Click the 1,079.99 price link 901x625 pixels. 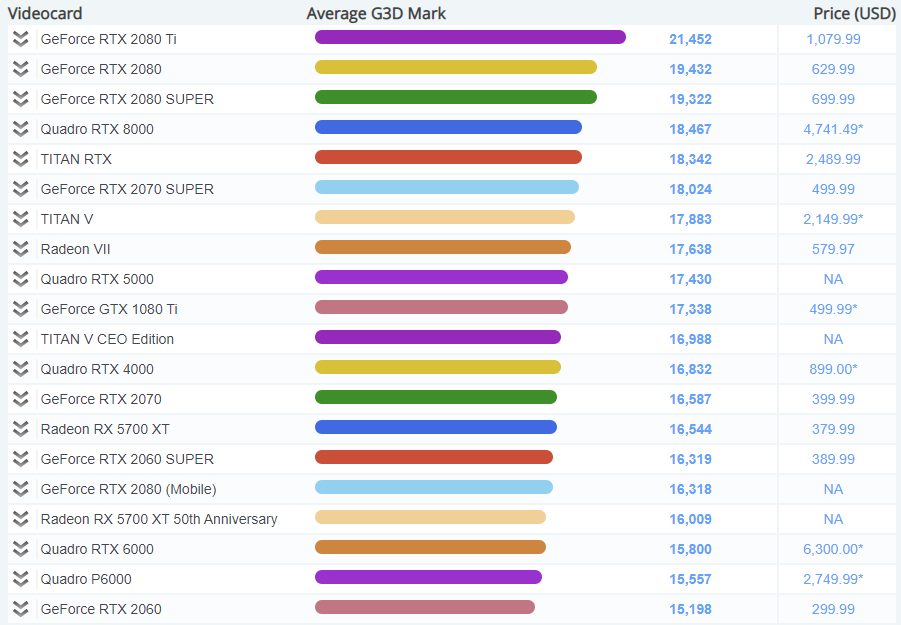point(833,39)
